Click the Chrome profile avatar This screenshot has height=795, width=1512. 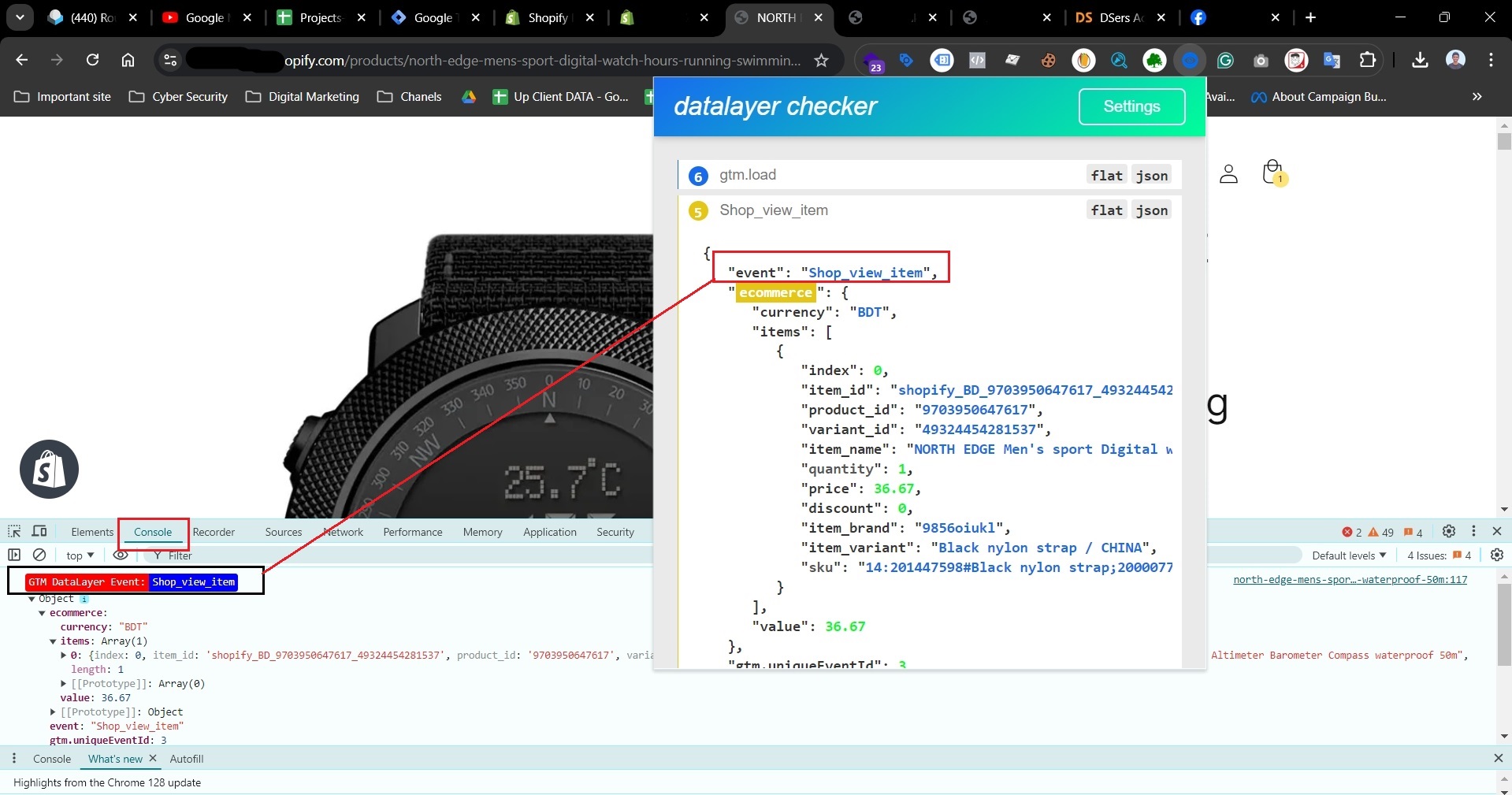[1455, 60]
